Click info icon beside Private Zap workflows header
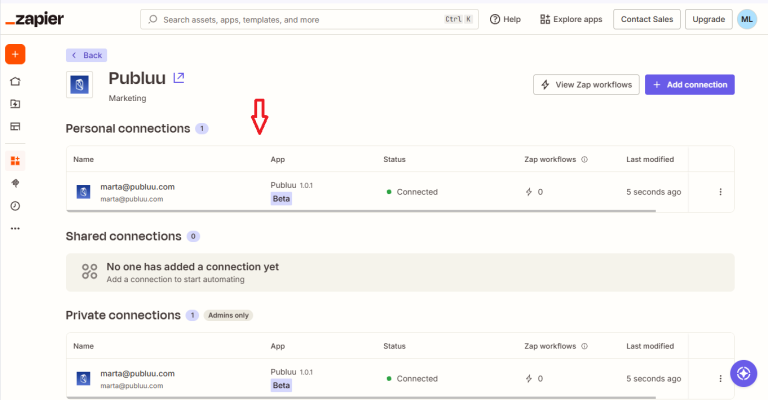 pyautogui.click(x=584, y=346)
